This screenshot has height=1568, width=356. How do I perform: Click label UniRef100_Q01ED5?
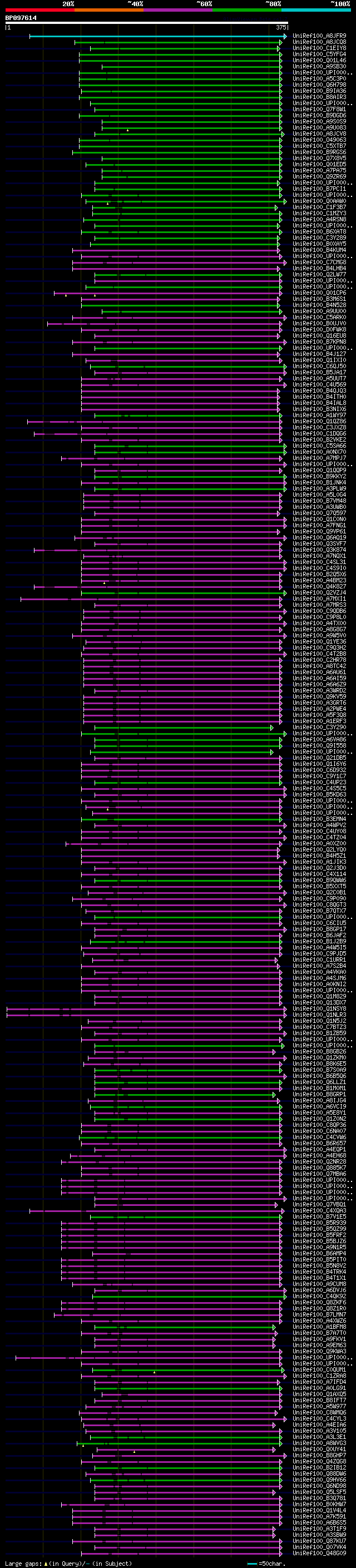(x=319, y=164)
